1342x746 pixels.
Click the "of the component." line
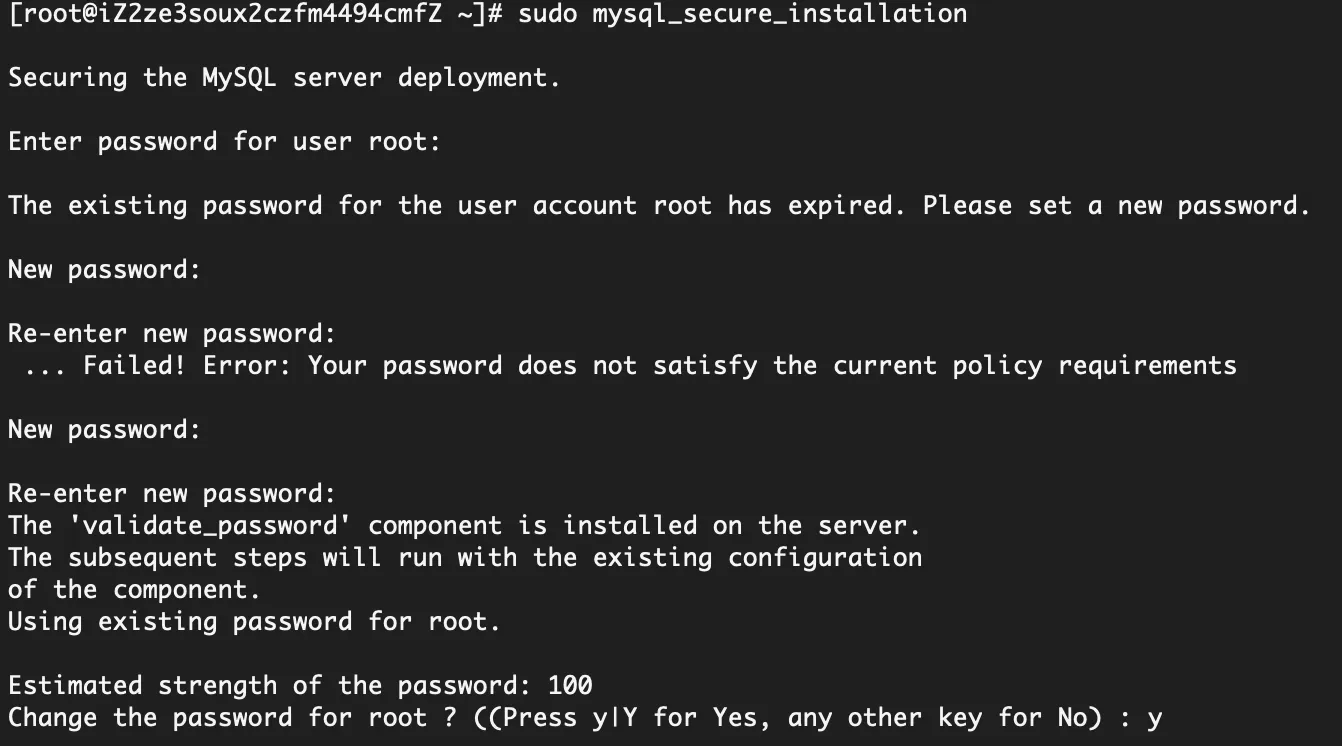coord(134,590)
